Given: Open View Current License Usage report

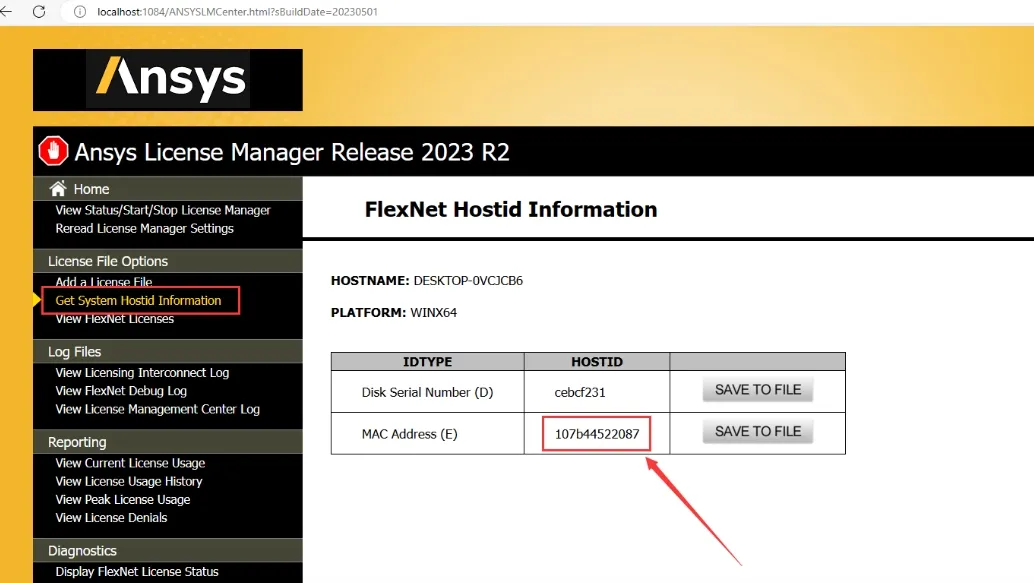Looking at the screenshot, I should pyautogui.click(x=131, y=464).
